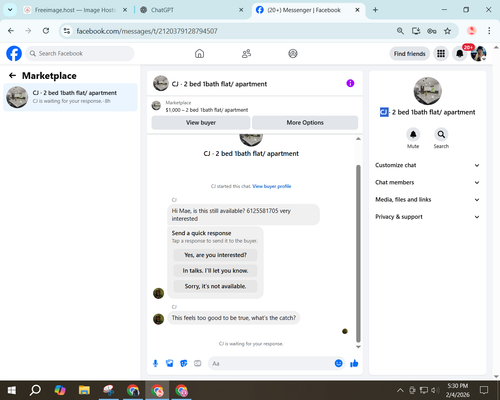Send 'In talks. I'll let you know.' response
Image resolution: width=500 pixels, height=400 pixels.
pos(215,271)
